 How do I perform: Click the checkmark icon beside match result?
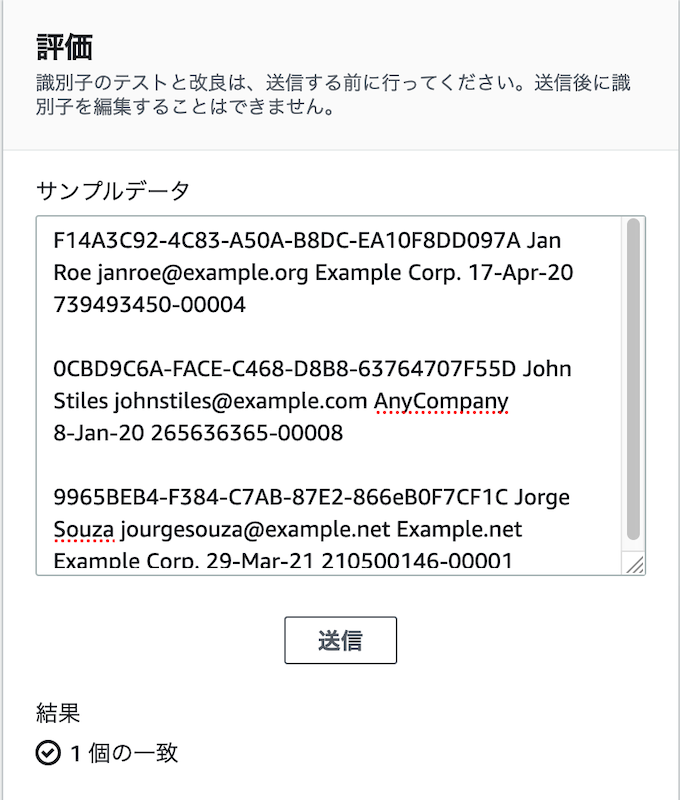pos(48,753)
